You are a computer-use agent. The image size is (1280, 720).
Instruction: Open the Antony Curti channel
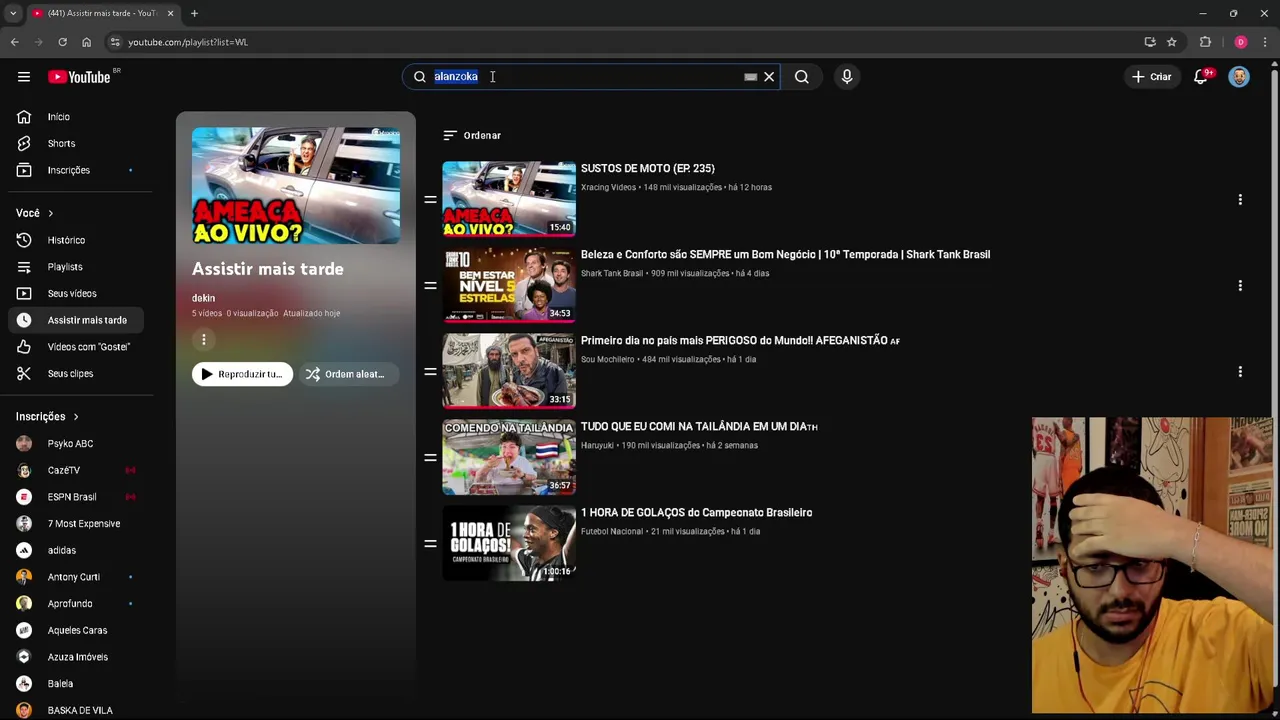[78, 577]
